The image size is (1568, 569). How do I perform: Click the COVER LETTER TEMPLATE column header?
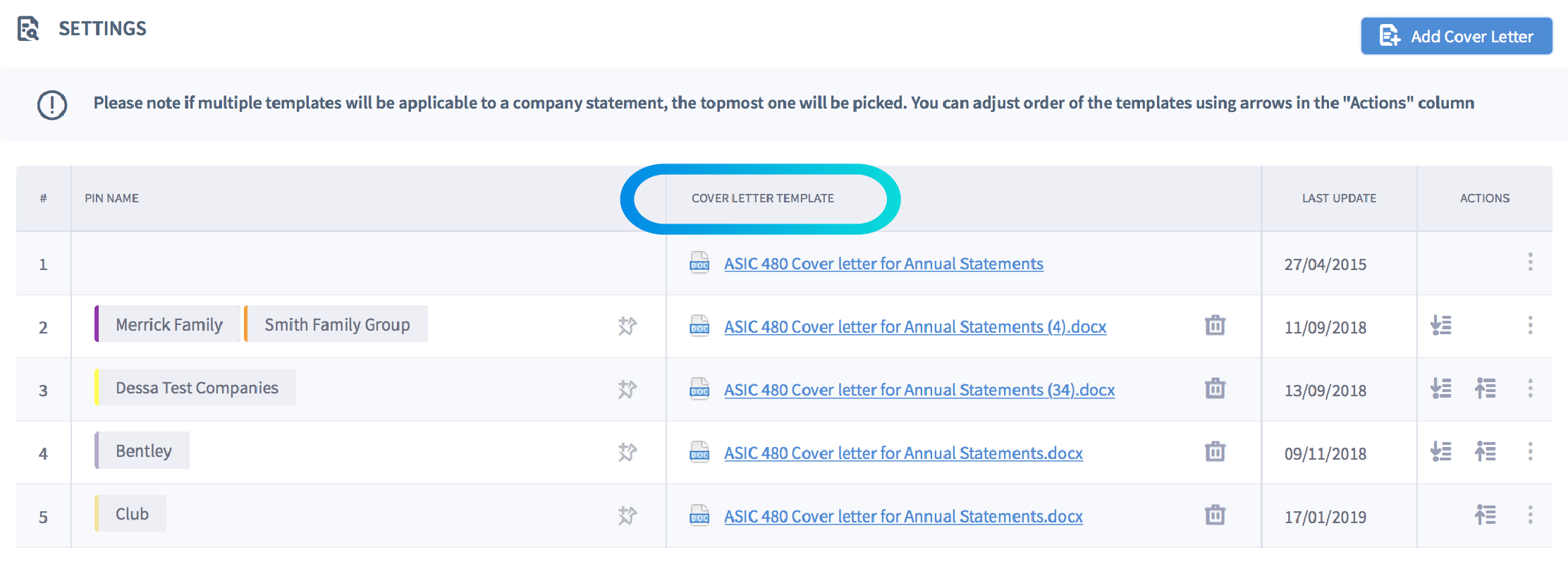point(762,199)
